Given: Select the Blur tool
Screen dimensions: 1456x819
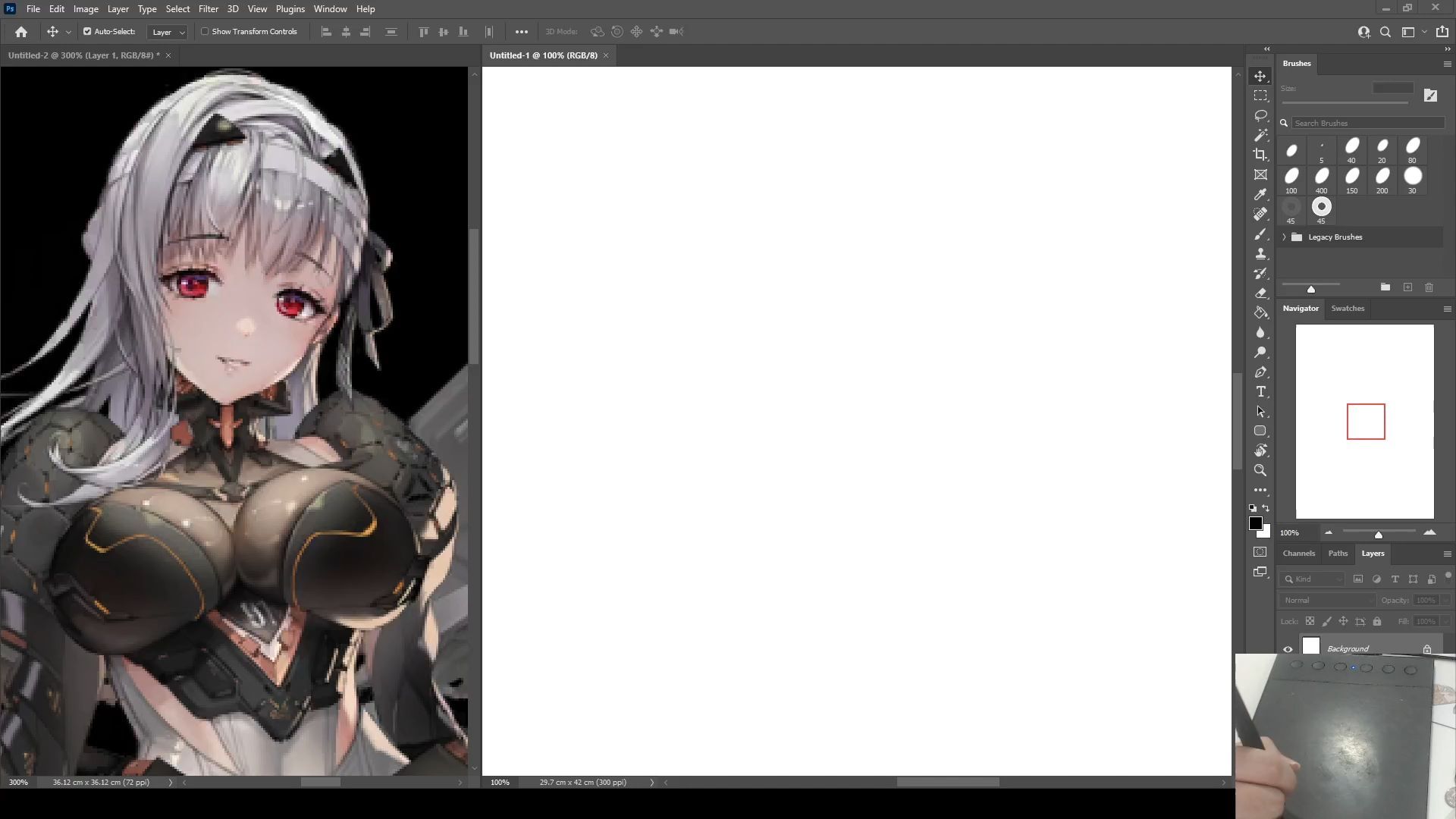Looking at the screenshot, I should coord(1260,332).
